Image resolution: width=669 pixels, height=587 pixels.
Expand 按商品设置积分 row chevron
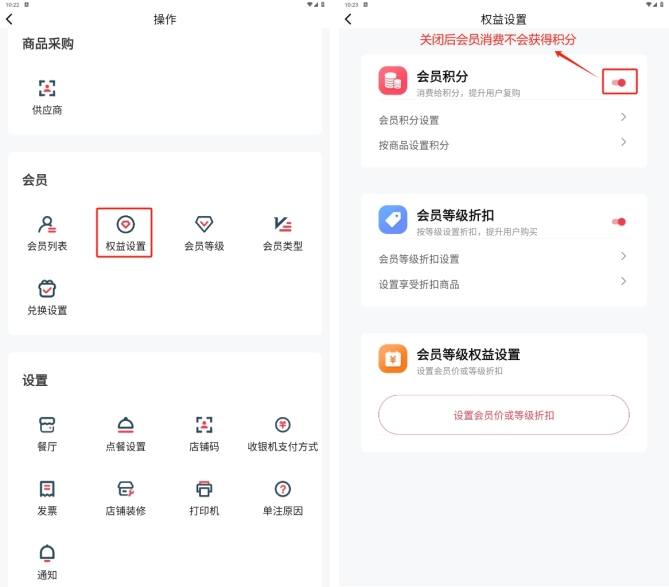(x=623, y=143)
